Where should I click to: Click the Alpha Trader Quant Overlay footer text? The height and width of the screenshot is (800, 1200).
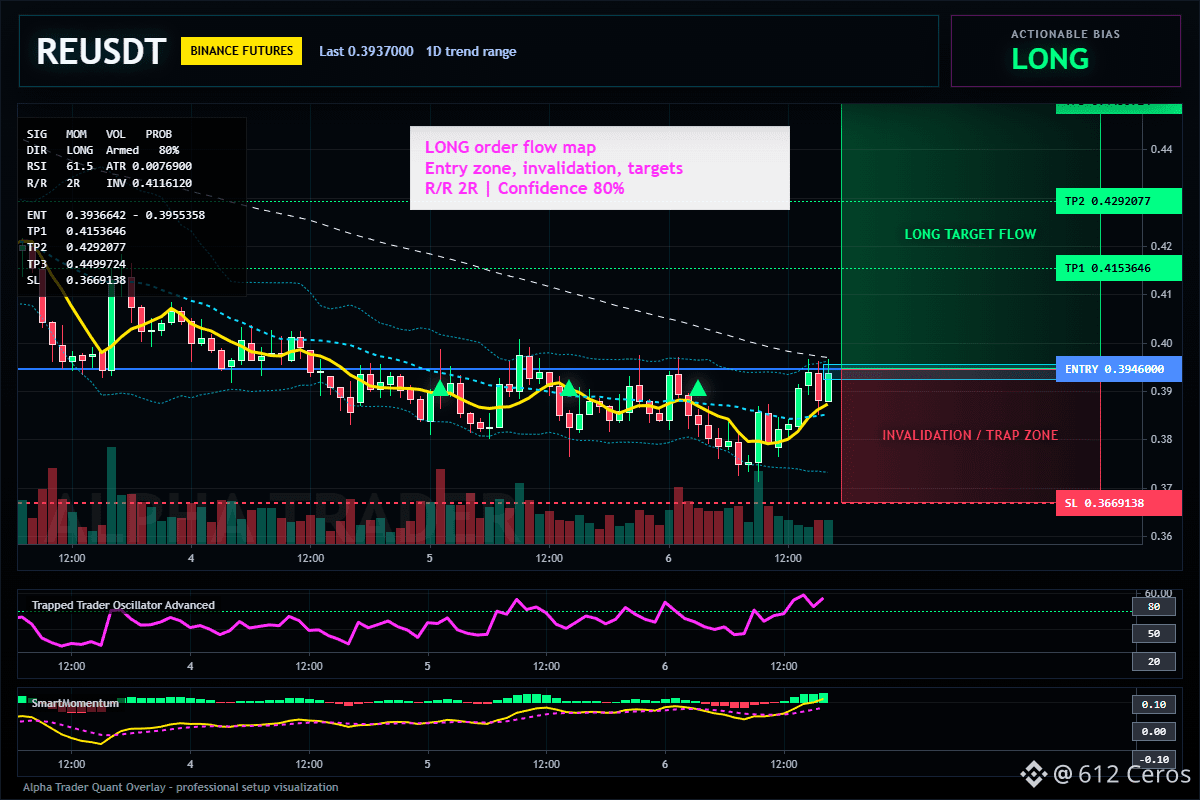tap(181, 787)
